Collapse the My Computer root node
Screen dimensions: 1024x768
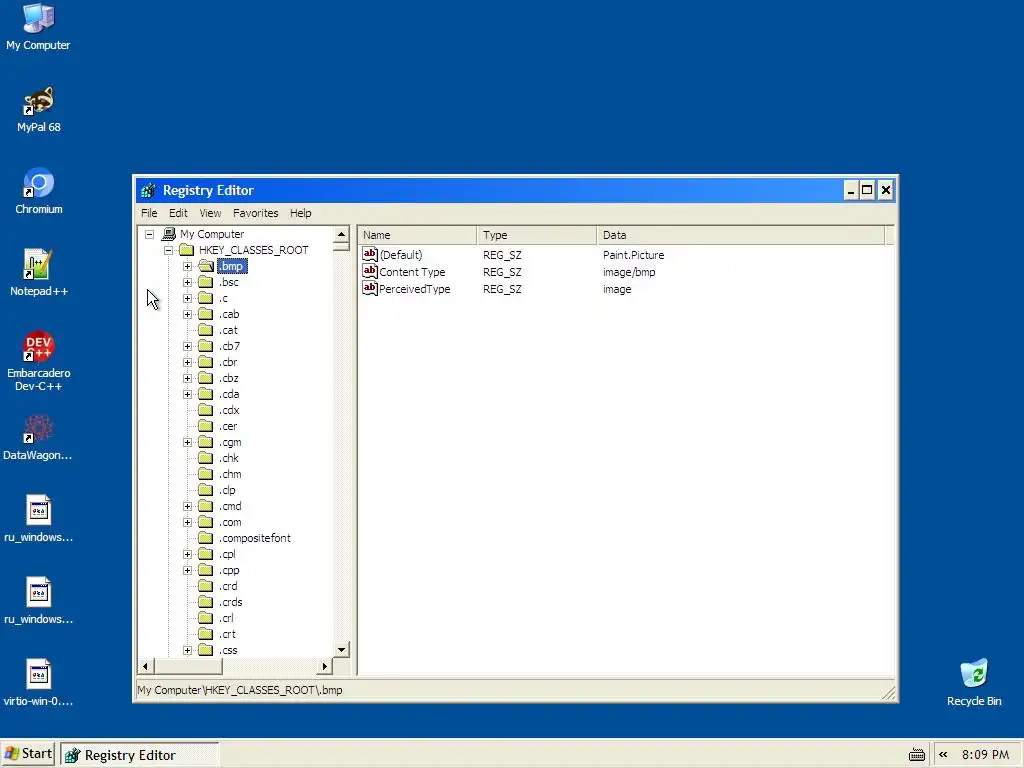[x=150, y=234]
